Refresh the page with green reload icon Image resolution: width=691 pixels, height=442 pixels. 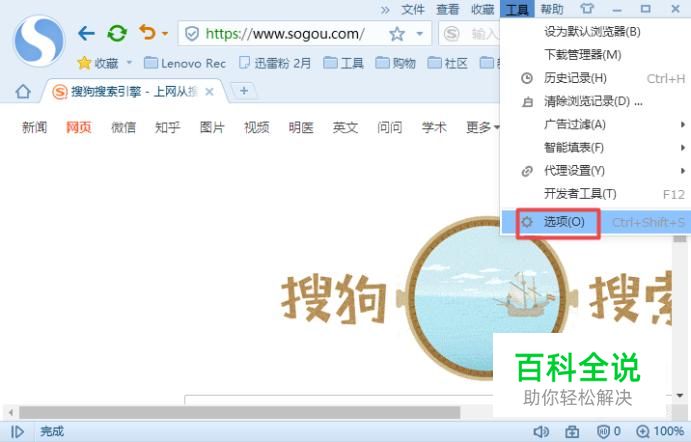click(x=117, y=33)
